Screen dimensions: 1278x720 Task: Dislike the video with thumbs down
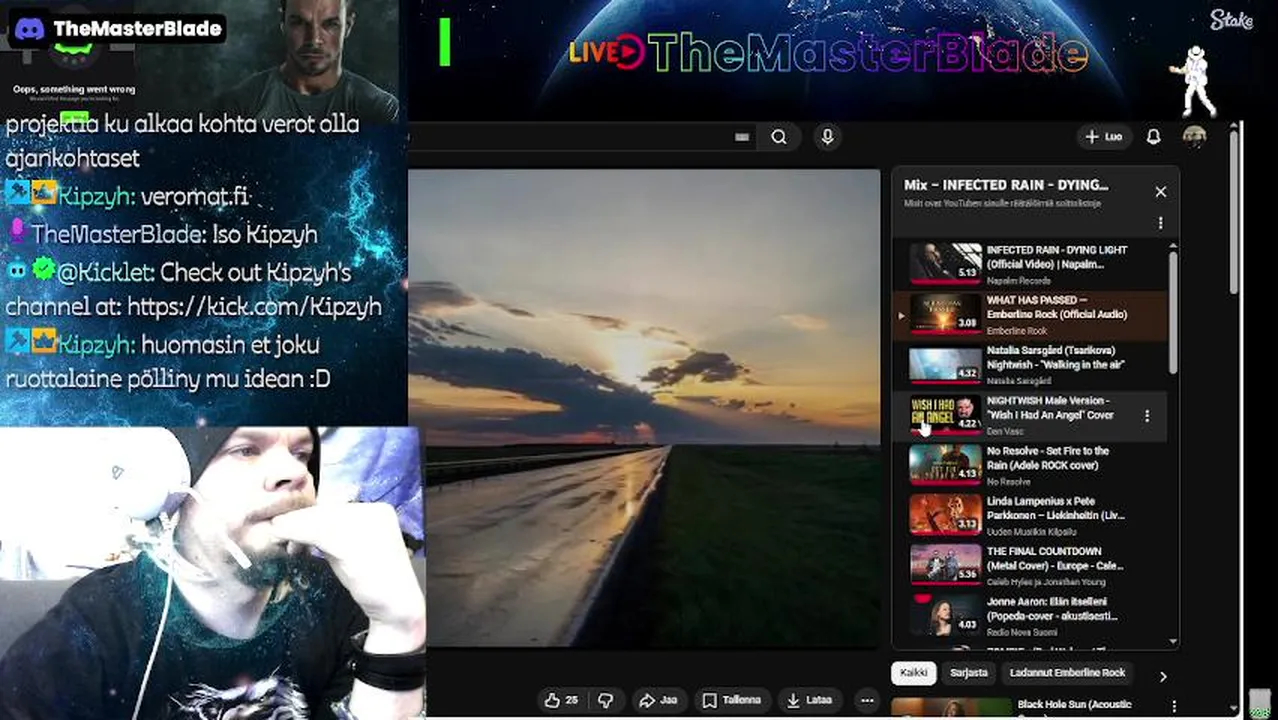click(606, 700)
